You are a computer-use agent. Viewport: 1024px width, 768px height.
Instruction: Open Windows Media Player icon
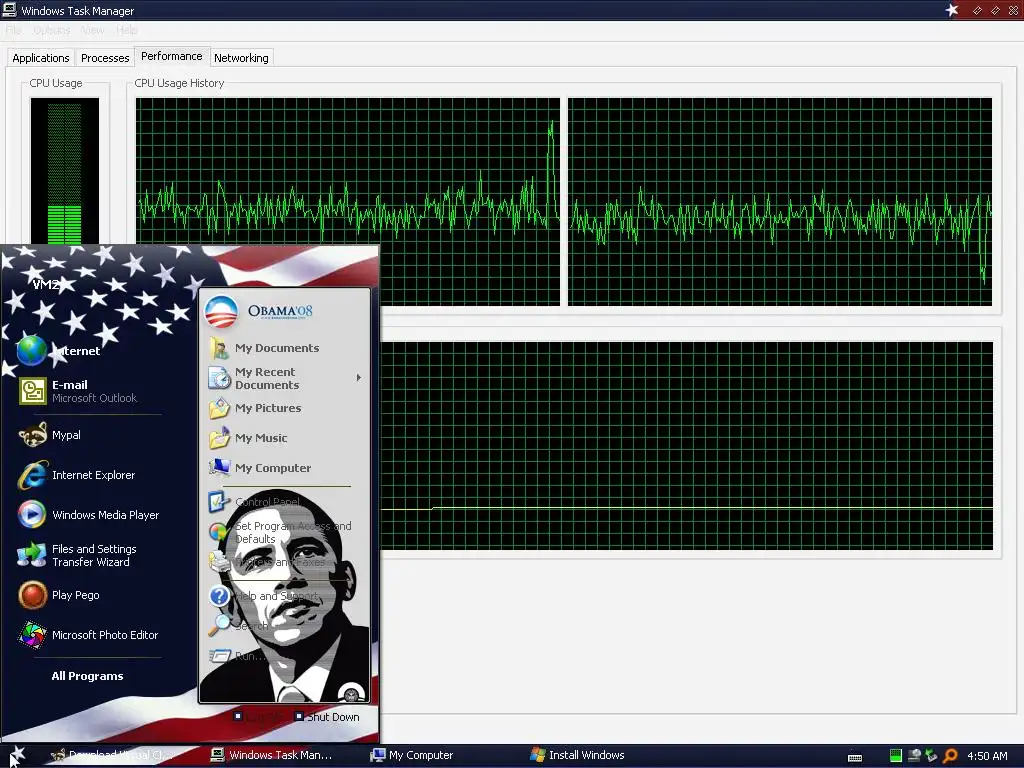coord(32,515)
